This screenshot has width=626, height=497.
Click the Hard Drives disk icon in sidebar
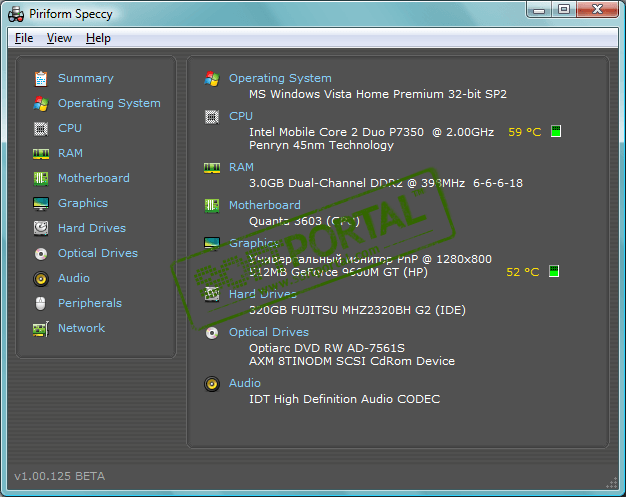pyautogui.click(x=41, y=228)
